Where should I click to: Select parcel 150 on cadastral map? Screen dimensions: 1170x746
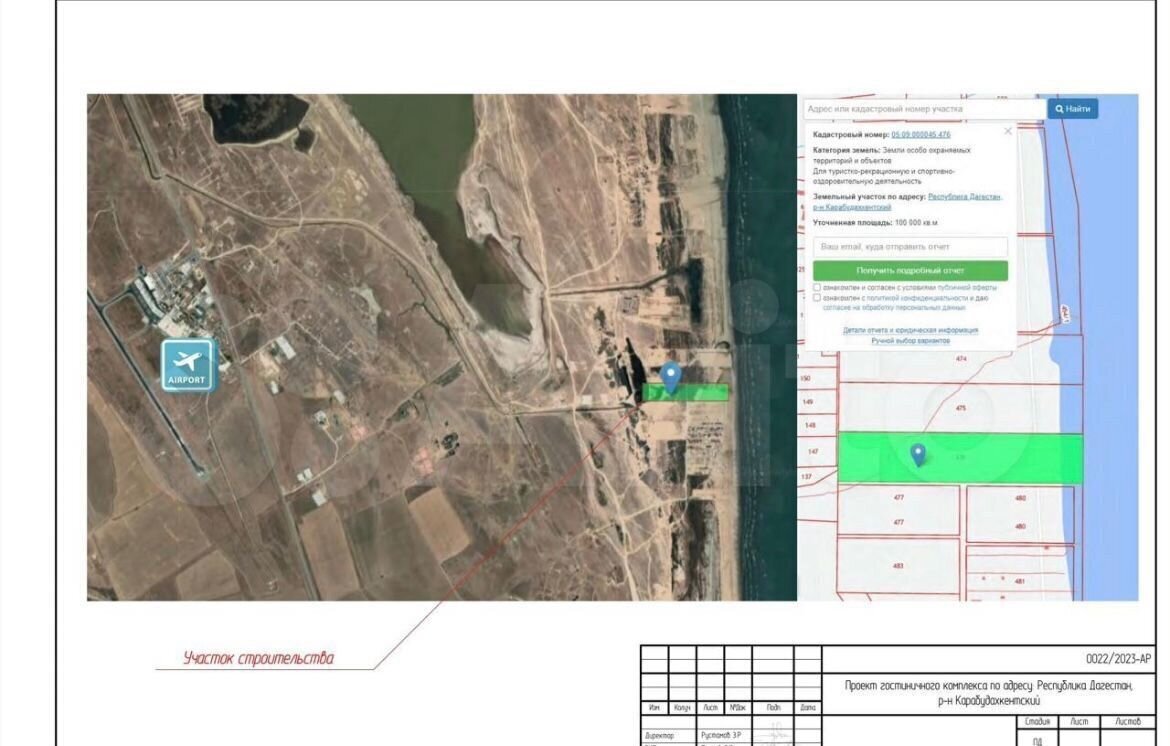(806, 379)
